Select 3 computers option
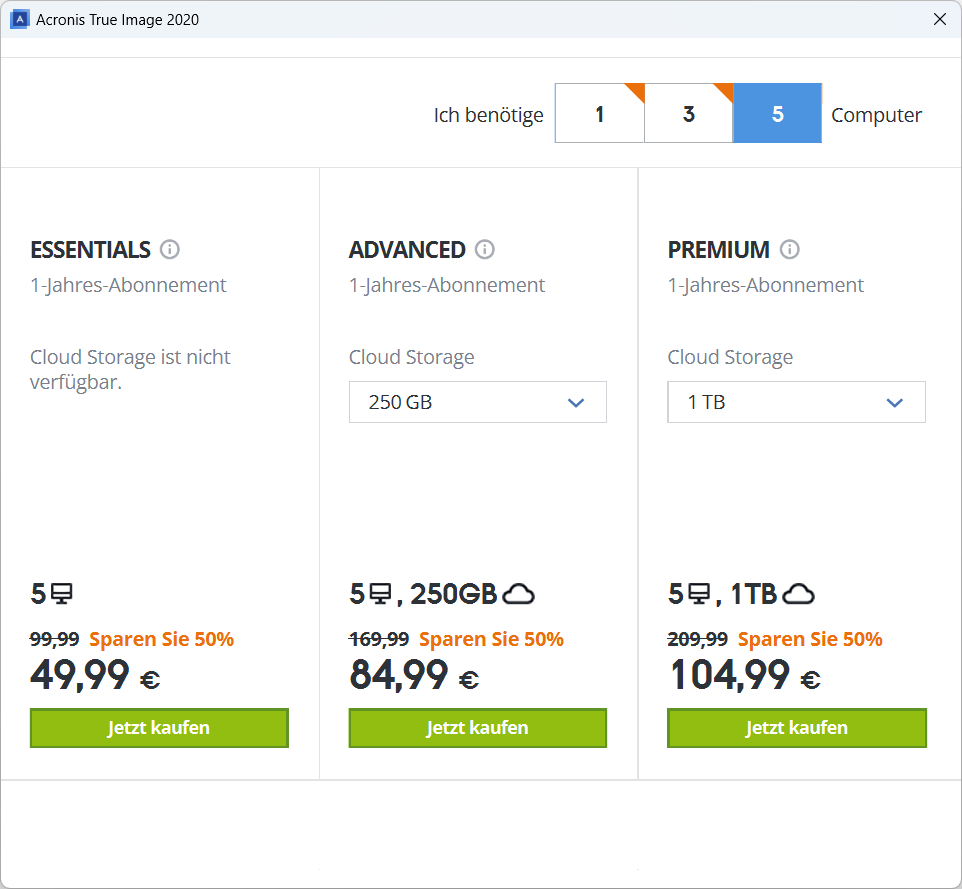Viewport: 962px width, 889px height. coord(689,114)
